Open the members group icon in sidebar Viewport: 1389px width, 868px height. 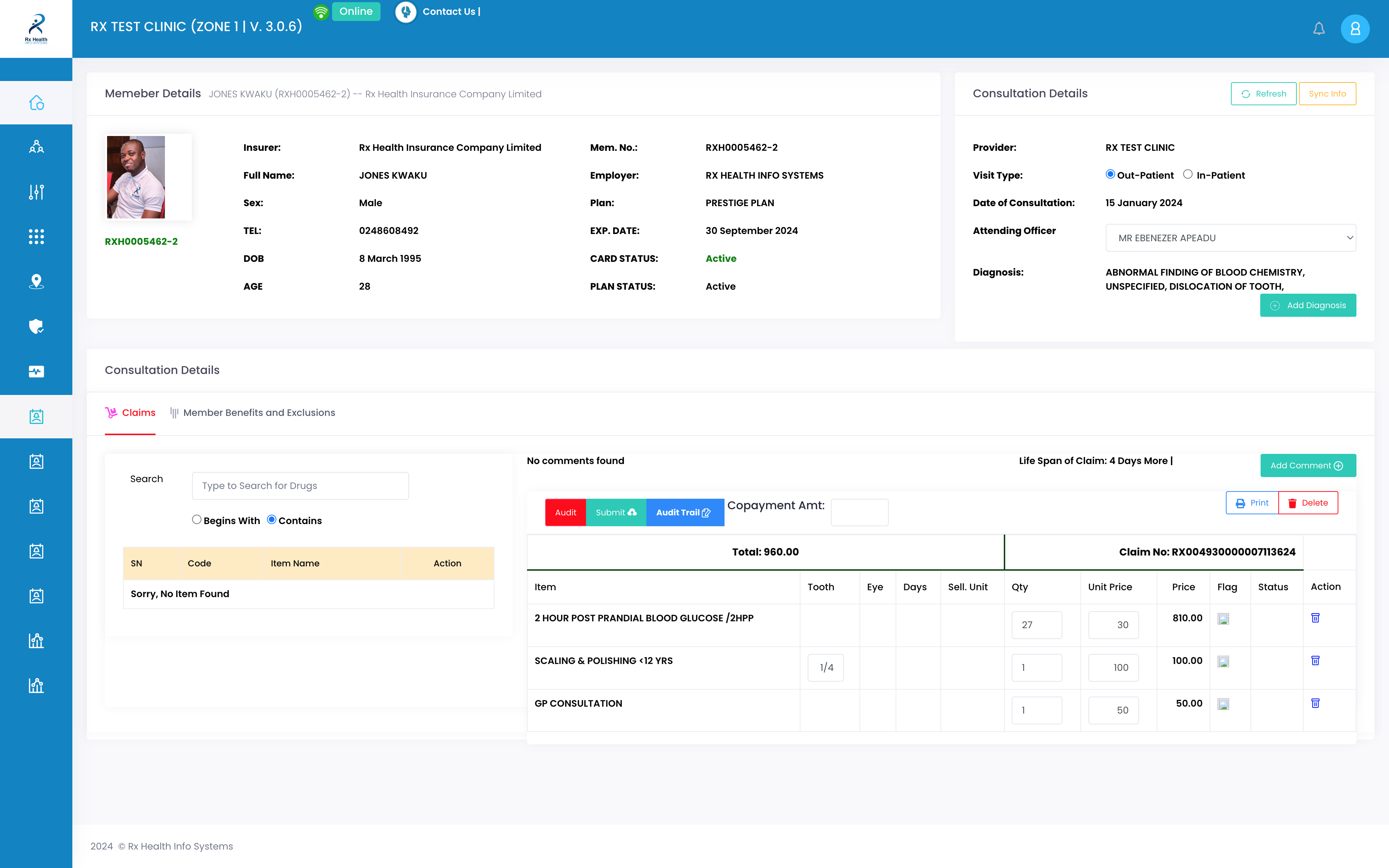point(36,147)
